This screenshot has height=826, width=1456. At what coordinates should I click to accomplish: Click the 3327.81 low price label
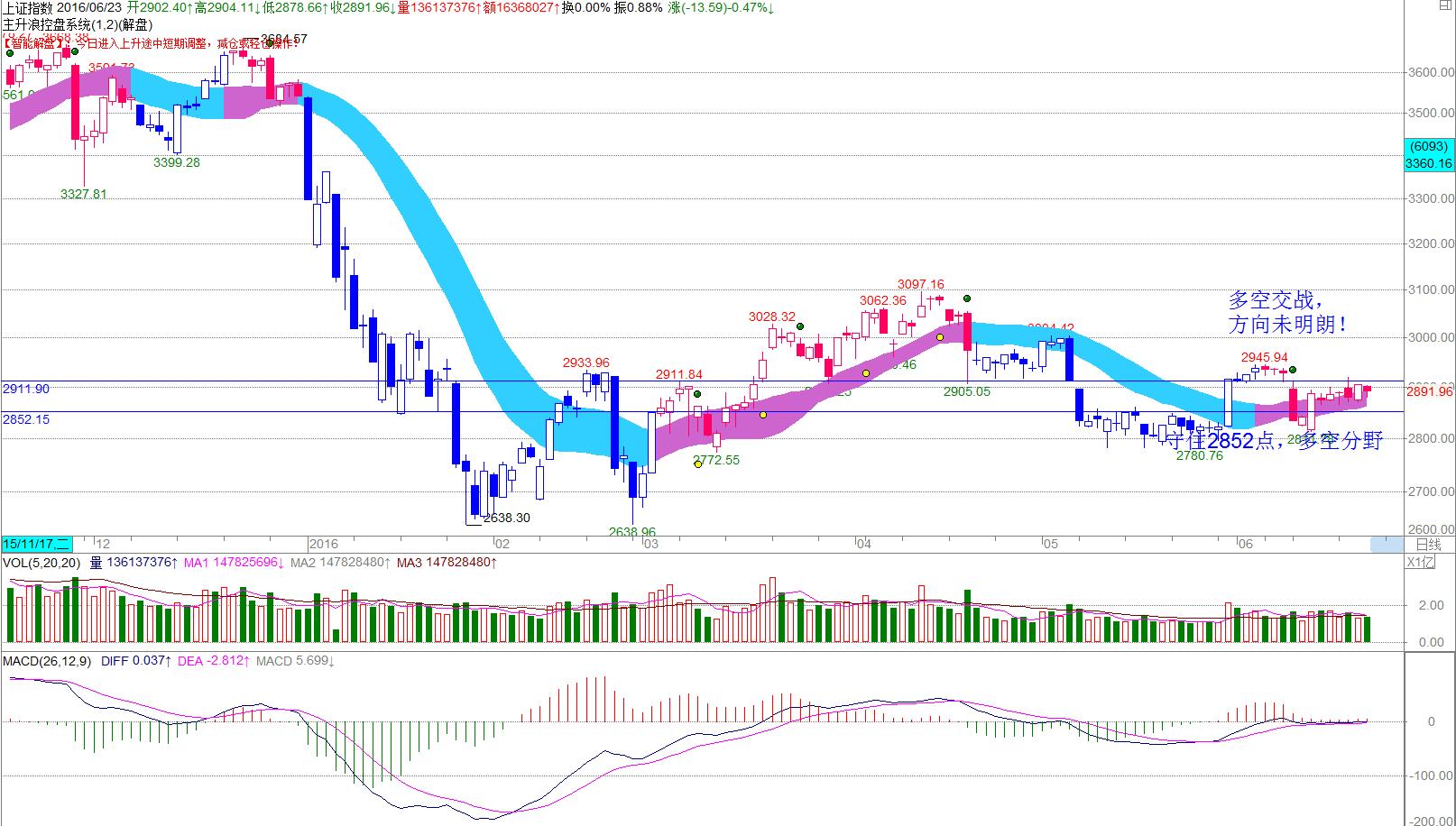pos(83,194)
